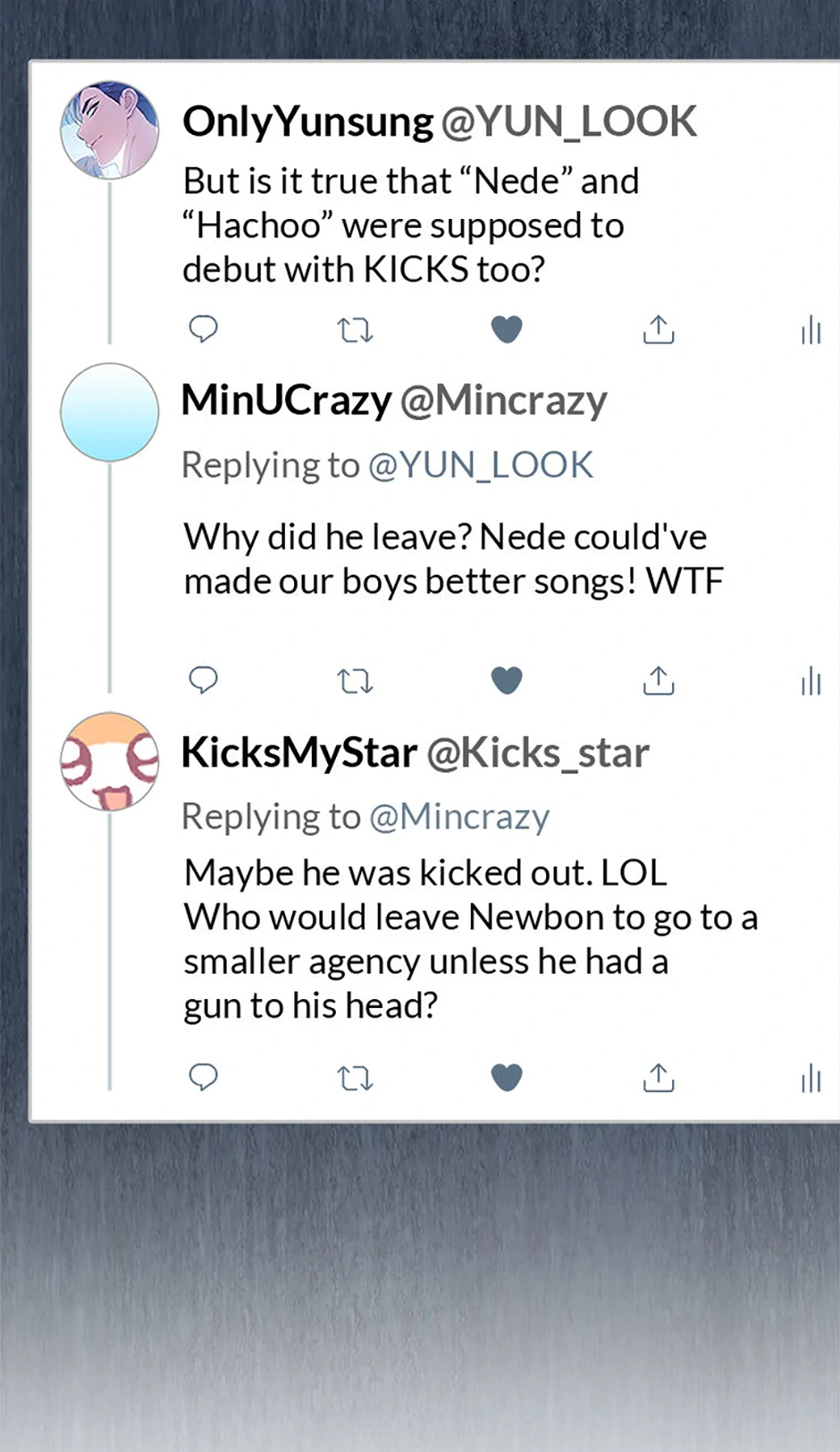View analytics for KicksMyStar's tweet

coord(811,1078)
